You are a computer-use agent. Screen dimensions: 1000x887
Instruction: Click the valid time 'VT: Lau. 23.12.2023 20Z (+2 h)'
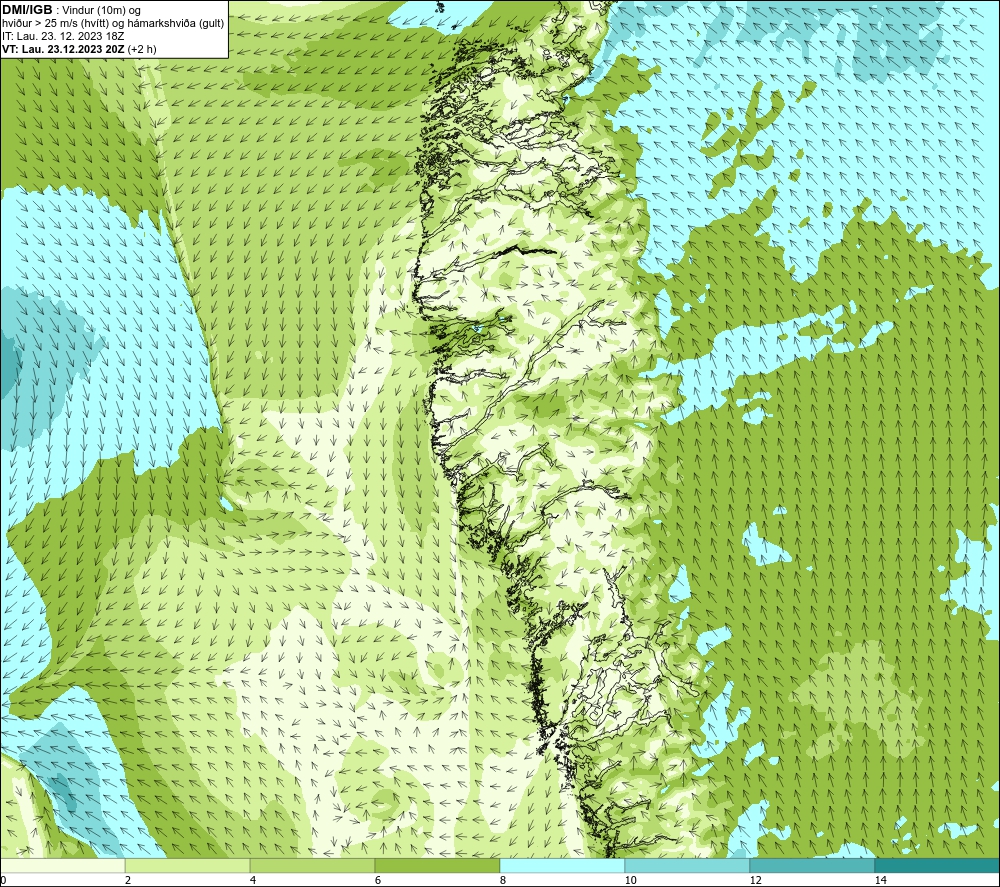[x=79, y=48]
